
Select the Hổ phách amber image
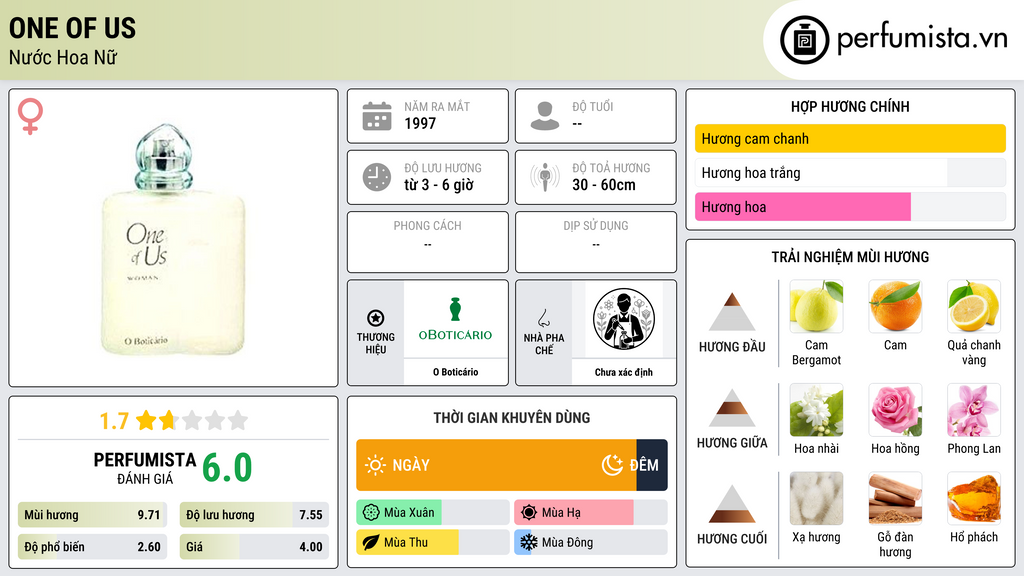click(x=974, y=499)
